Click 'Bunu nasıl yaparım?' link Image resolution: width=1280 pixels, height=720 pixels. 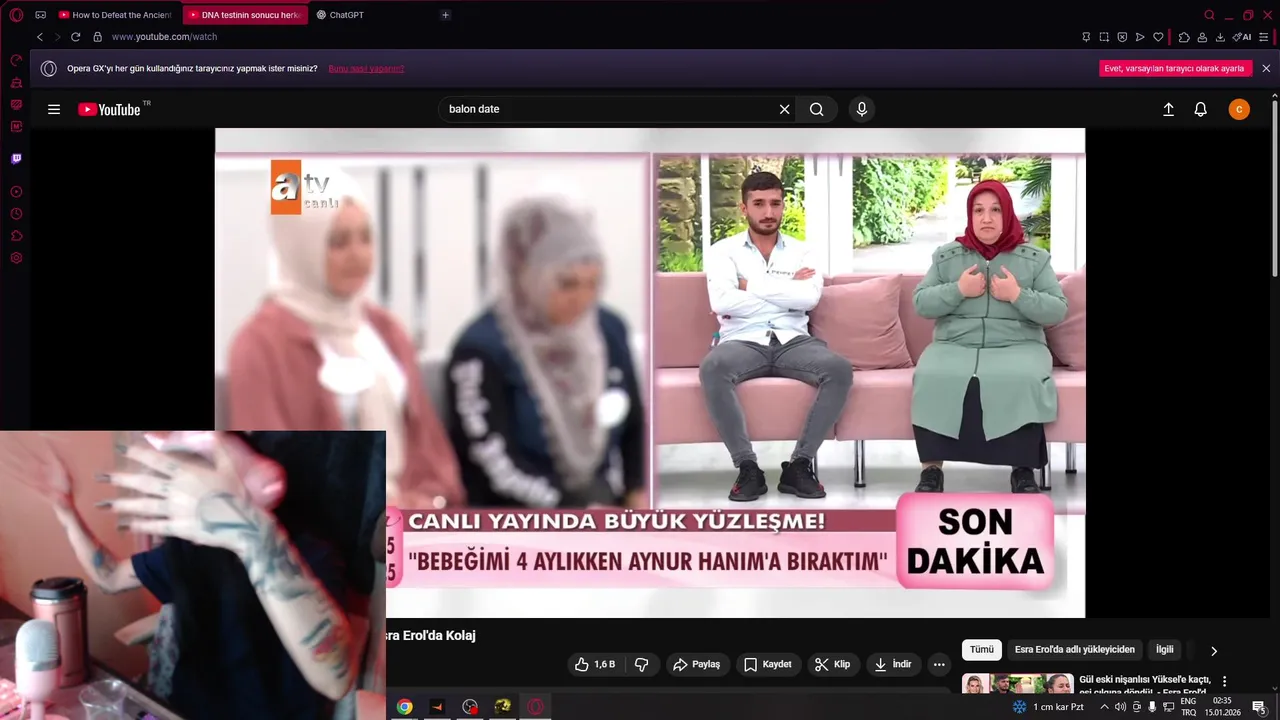click(x=366, y=69)
